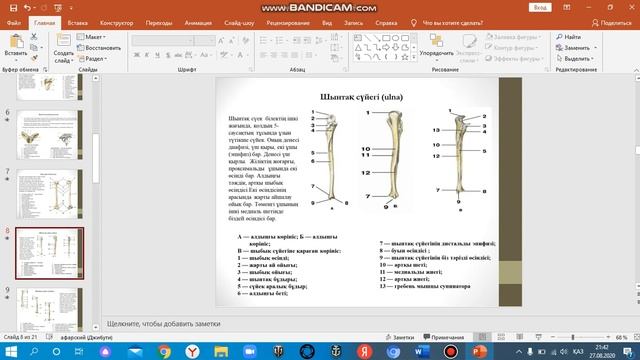Create a new slide (Создать слайд)
This screenshot has height=360, width=640.
click(x=63, y=48)
